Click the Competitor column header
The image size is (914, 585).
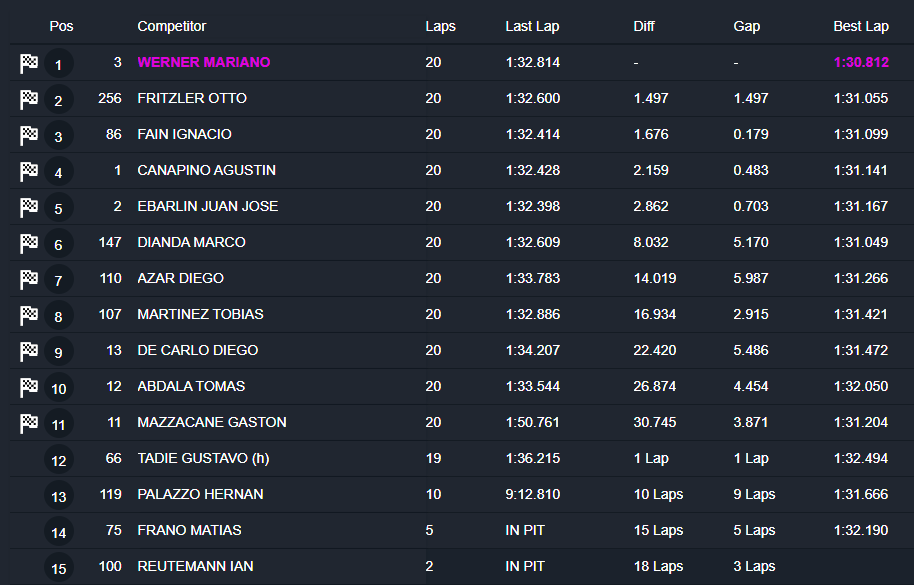[172, 26]
